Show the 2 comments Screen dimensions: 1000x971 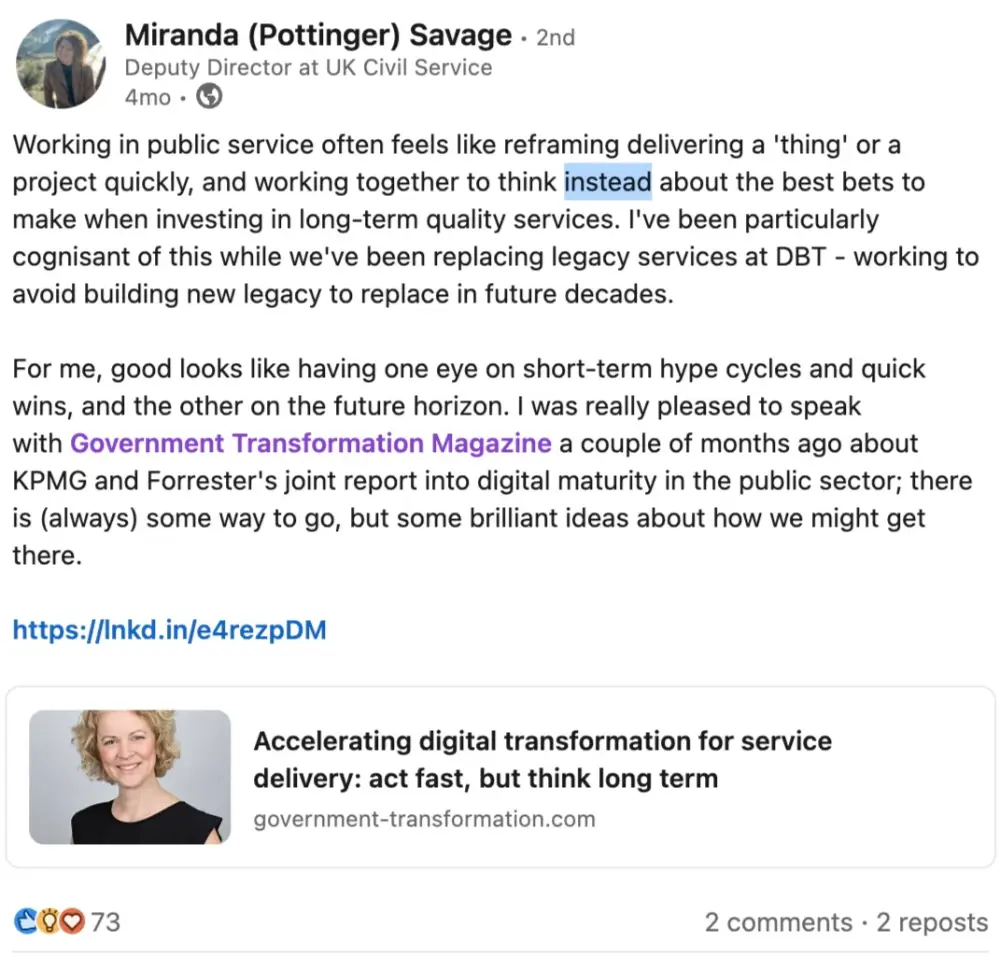coord(778,922)
